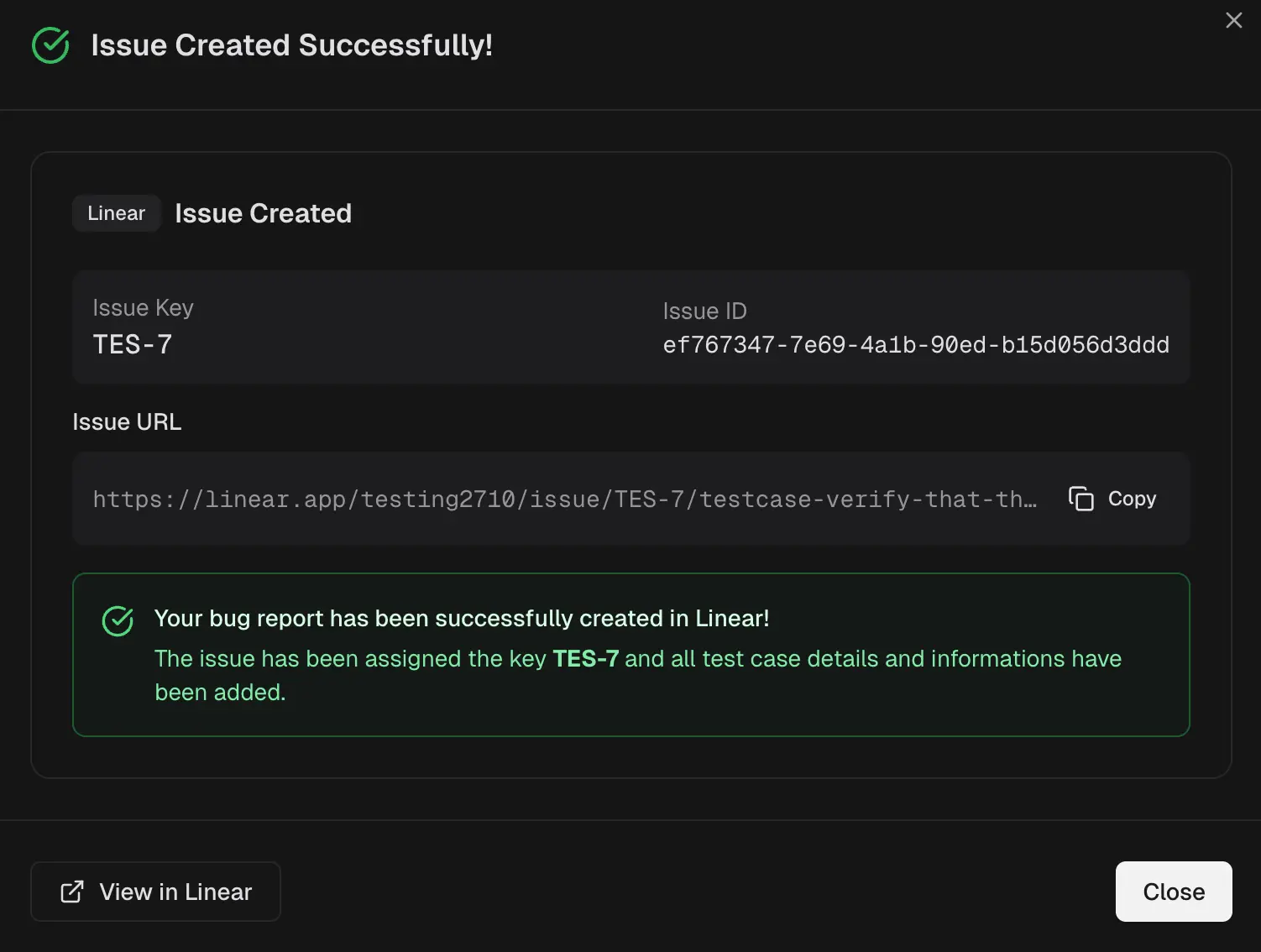Click the Issue URL label
This screenshot has width=1261, height=952.
[x=127, y=421]
